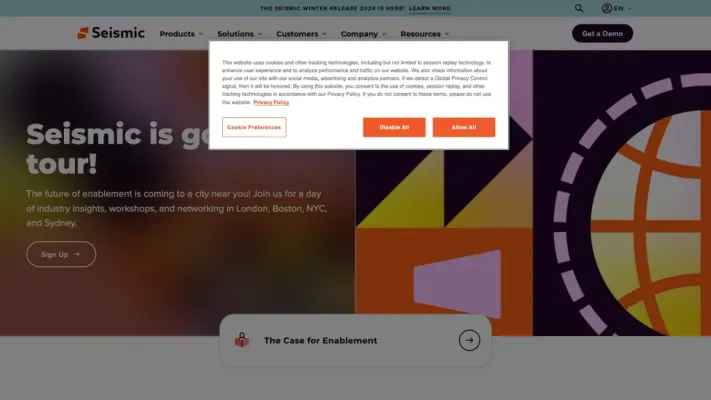Click the circled arrow on Enablement card
The image size is (711, 400).
point(469,340)
